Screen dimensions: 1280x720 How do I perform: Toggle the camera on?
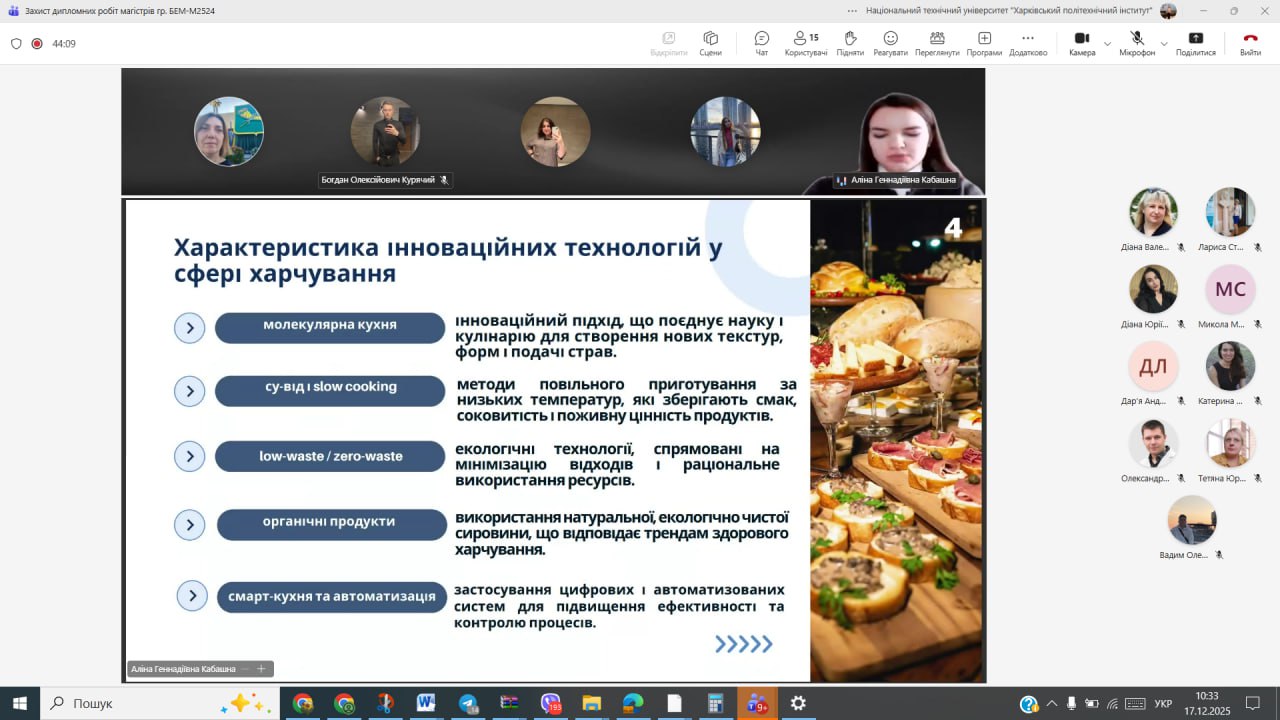[x=1081, y=43]
